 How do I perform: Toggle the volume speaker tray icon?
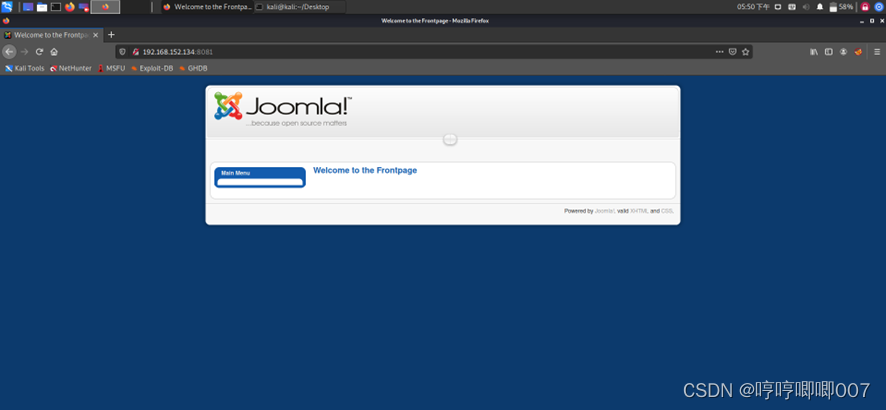tap(806, 7)
